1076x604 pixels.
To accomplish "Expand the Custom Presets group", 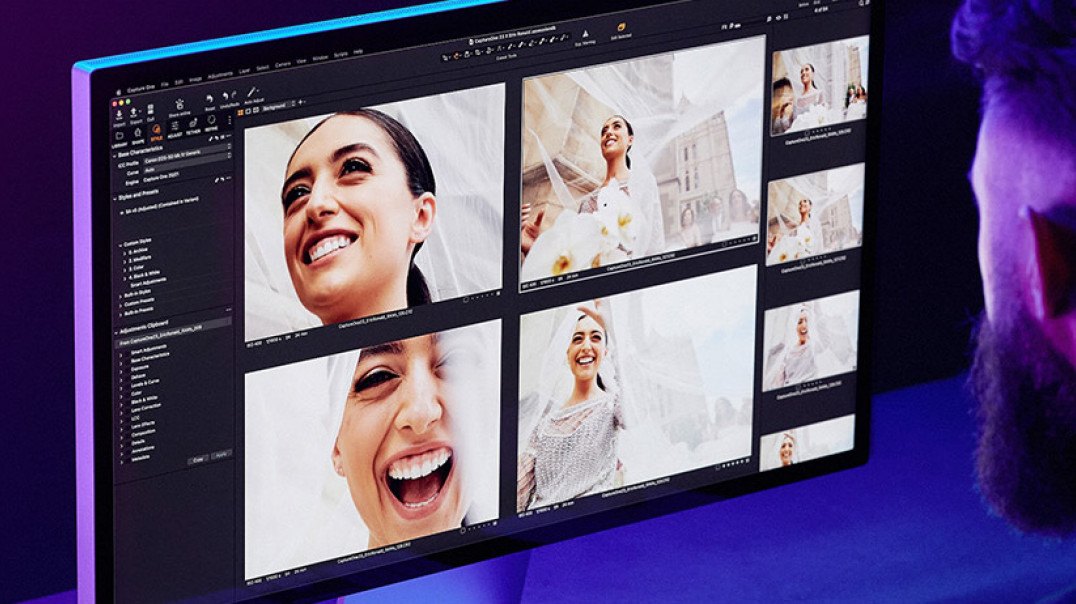I will click(121, 304).
